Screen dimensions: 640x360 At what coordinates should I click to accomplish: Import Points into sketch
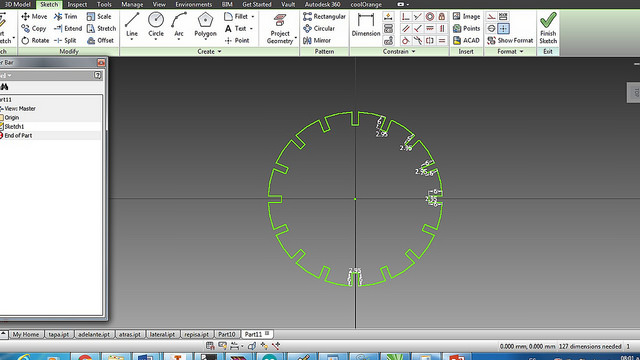[x=467, y=29]
